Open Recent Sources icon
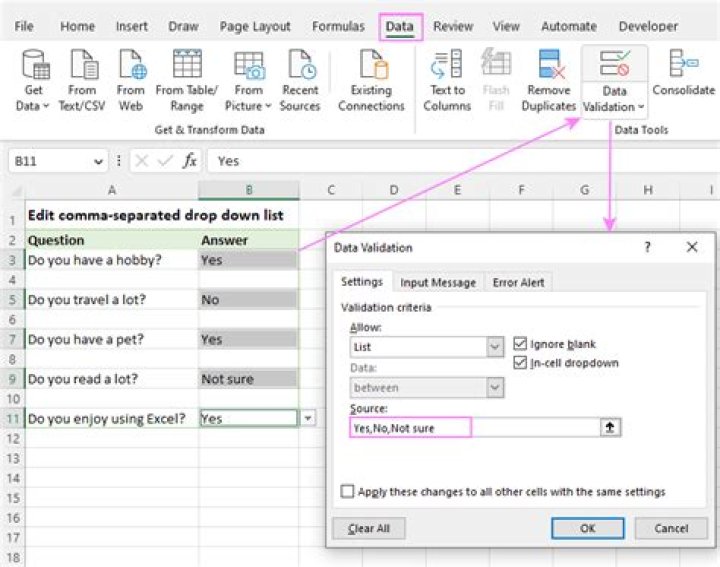 coord(300,66)
